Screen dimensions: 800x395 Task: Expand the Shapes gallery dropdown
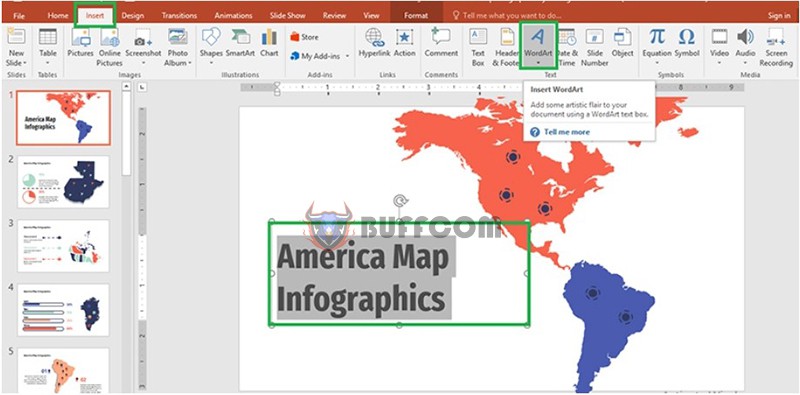coord(211,63)
